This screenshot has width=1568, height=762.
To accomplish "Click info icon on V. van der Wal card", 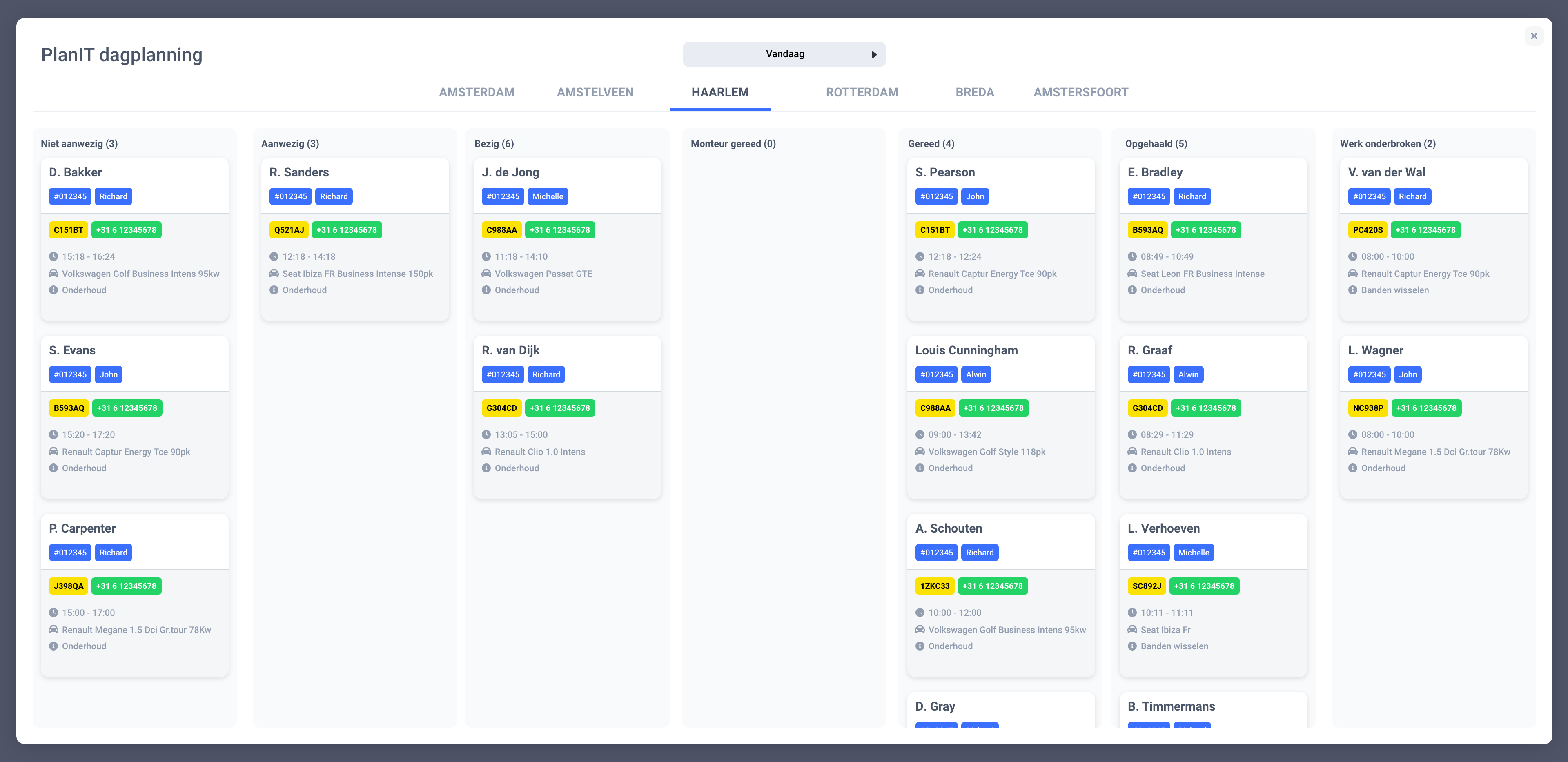I will click(x=1352, y=290).
